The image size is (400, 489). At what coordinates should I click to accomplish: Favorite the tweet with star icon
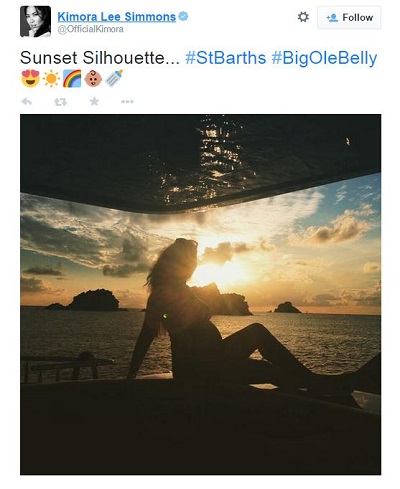pyautogui.click(x=94, y=101)
